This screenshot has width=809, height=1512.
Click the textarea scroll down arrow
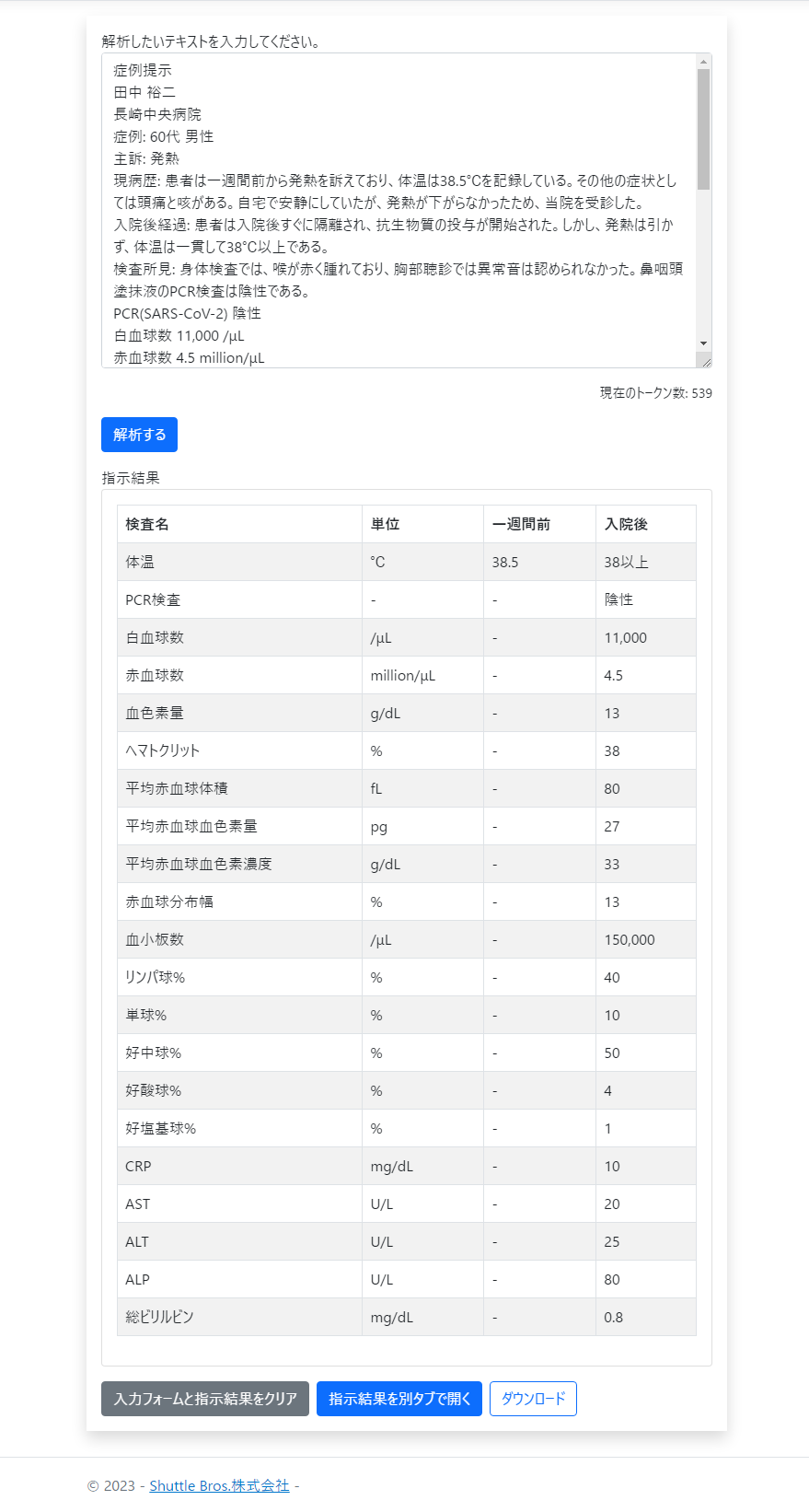(704, 343)
